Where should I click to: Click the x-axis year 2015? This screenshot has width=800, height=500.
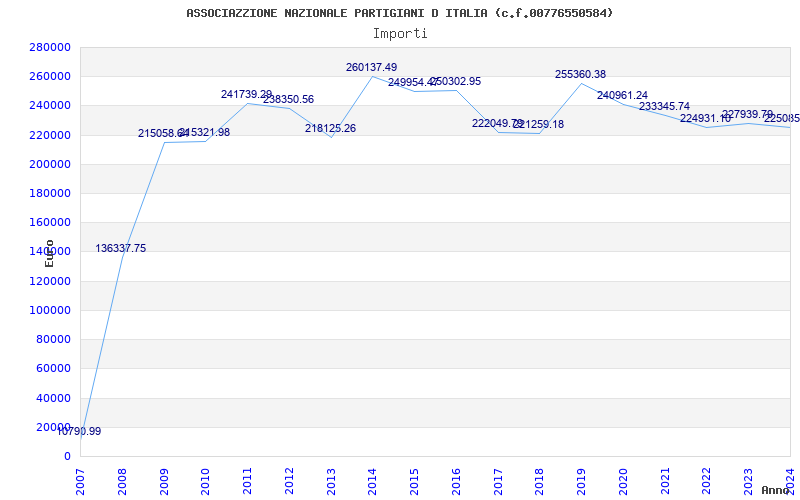pyautogui.click(x=414, y=482)
